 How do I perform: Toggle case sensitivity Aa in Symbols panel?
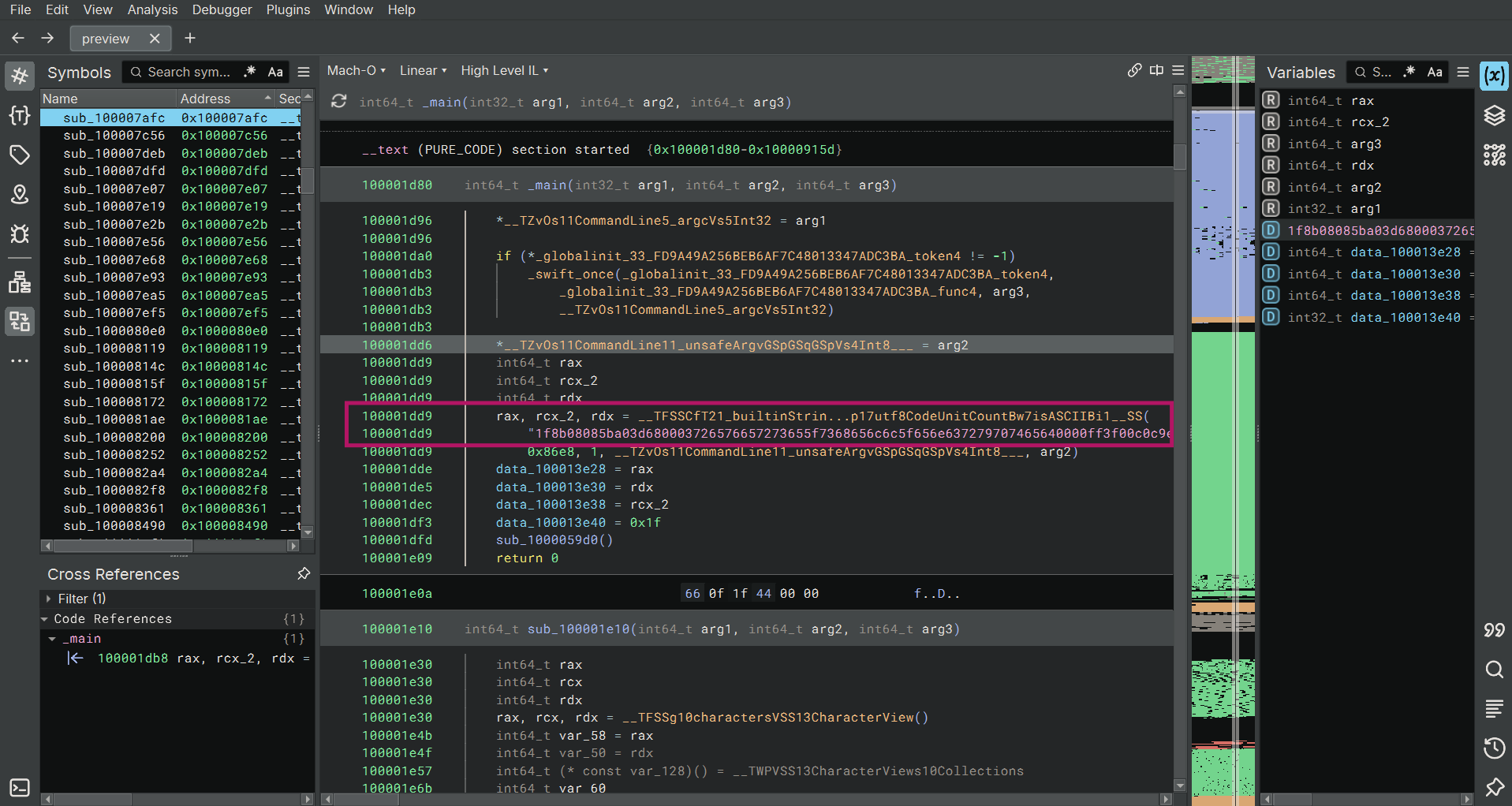[x=275, y=72]
